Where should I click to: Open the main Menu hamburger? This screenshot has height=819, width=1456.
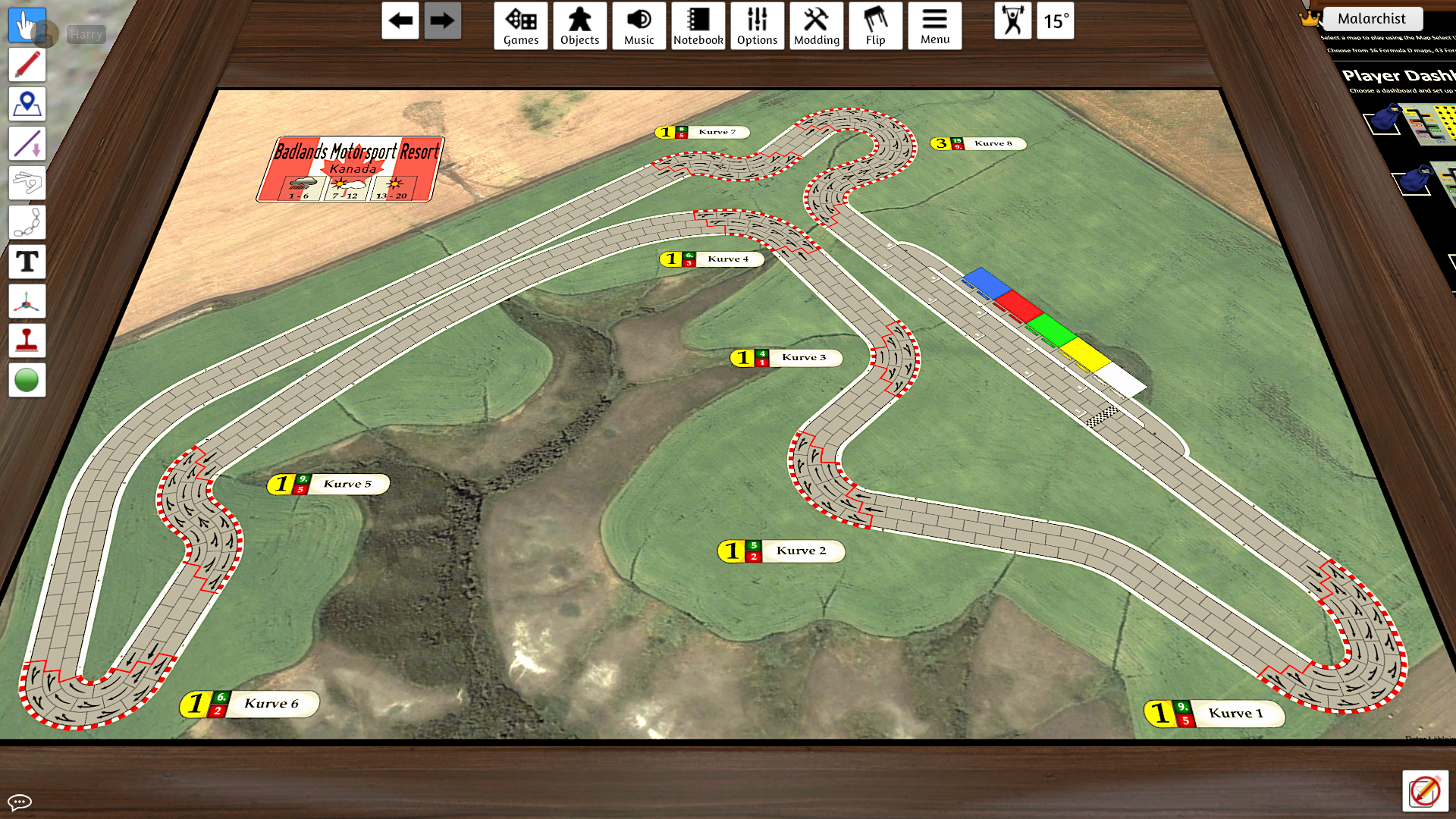(935, 26)
